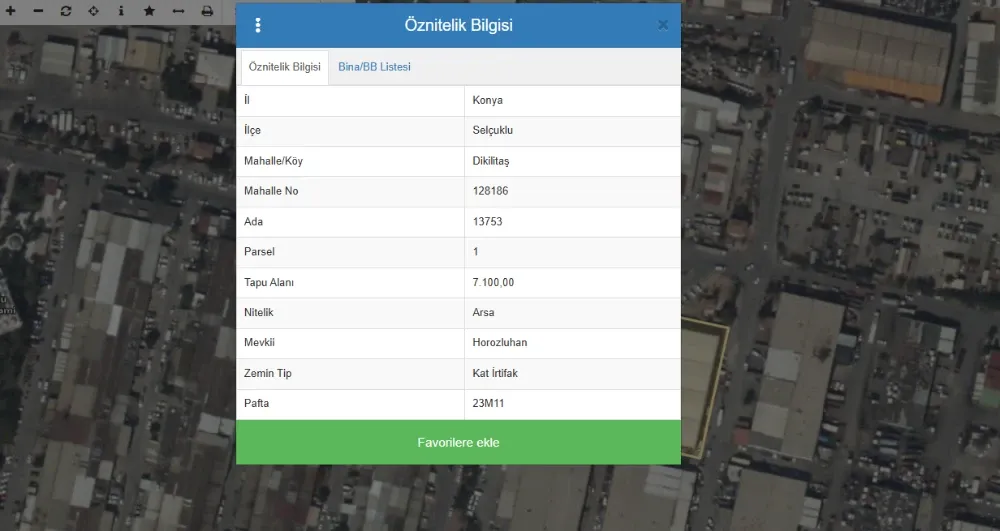
Task: Select the info query tool
Action: click(x=121, y=10)
